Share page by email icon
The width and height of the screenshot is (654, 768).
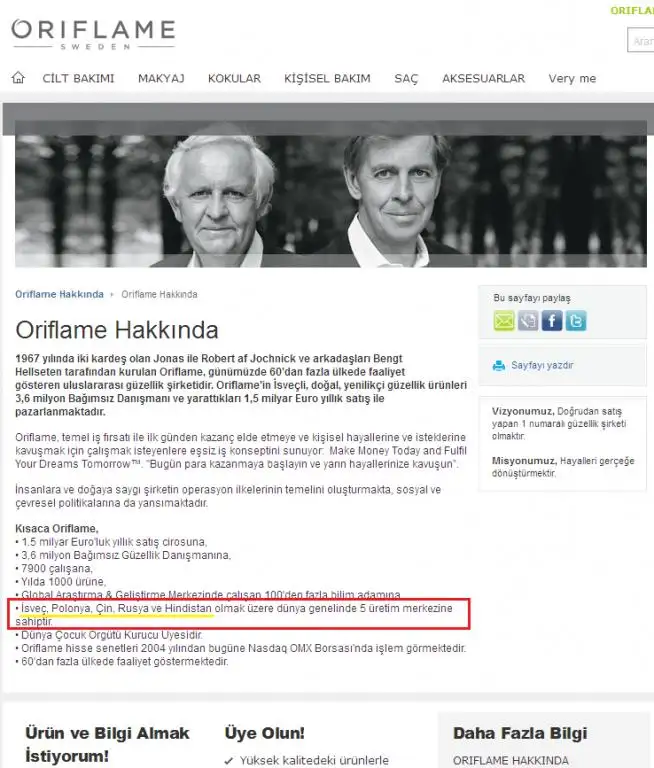point(504,321)
